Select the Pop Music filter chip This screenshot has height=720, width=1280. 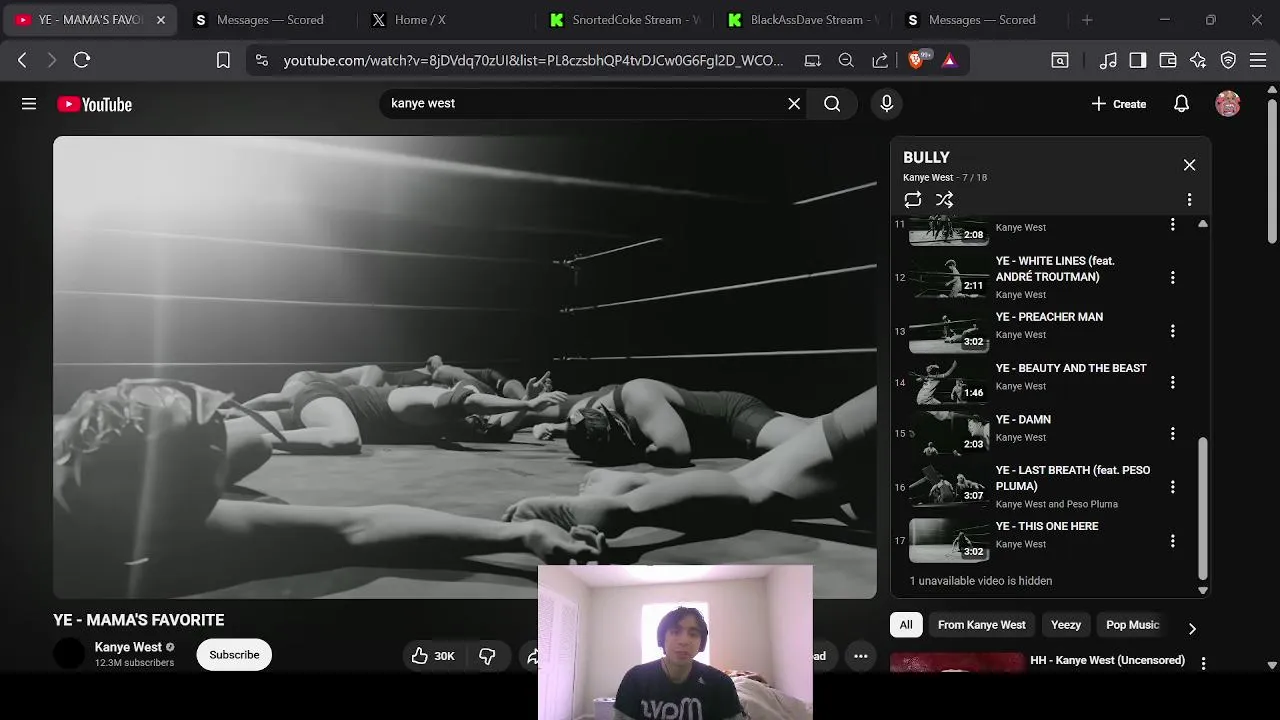pos(1132,625)
